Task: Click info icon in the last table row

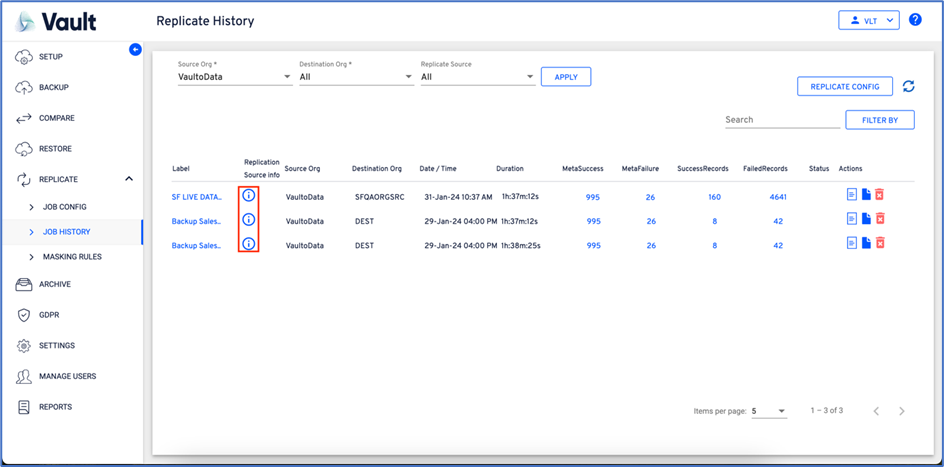Action: pos(249,244)
